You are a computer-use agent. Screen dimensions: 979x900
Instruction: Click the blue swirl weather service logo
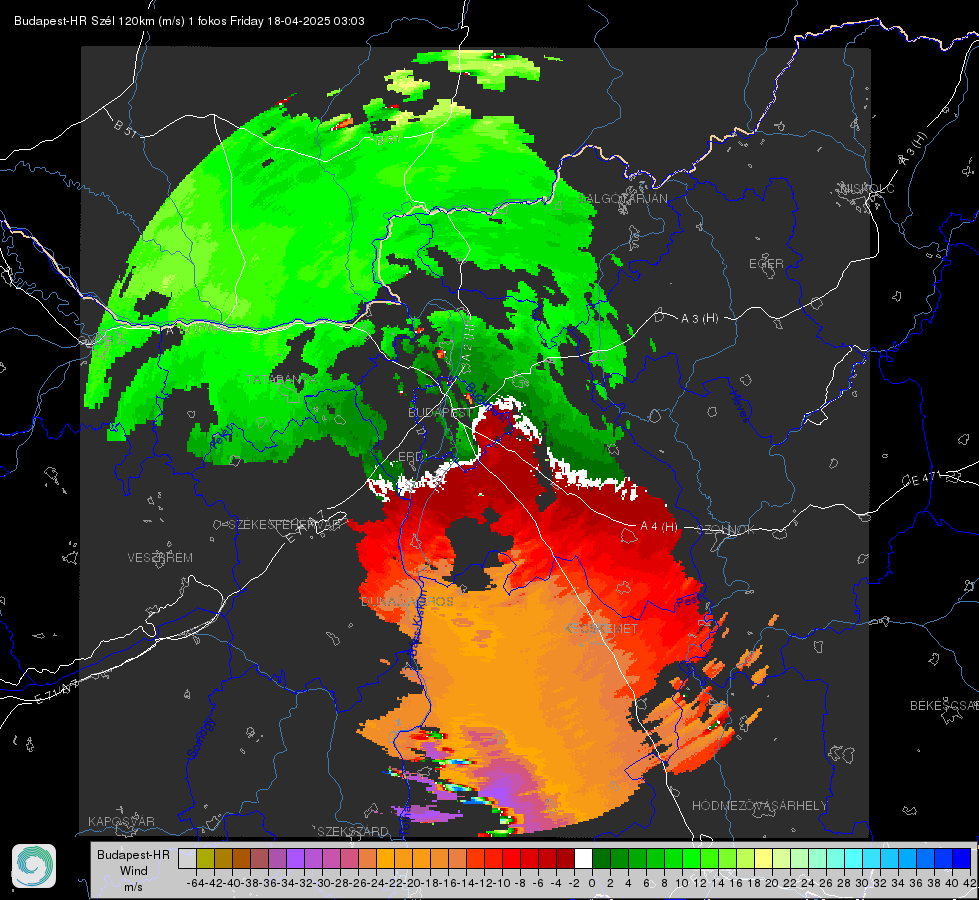click(34, 866)
